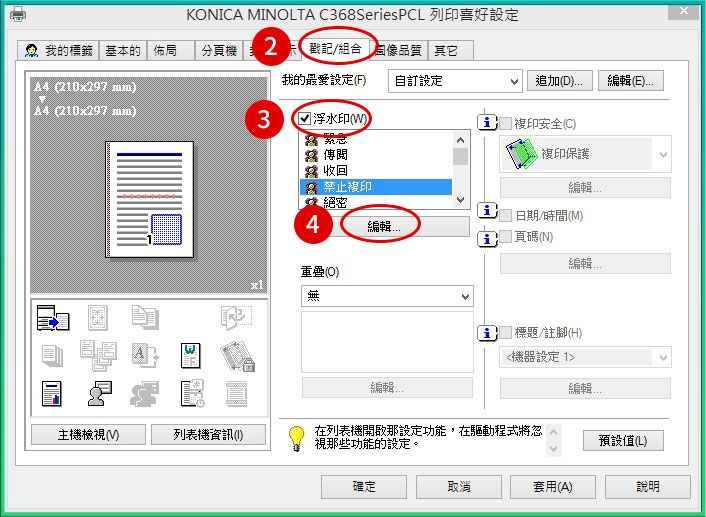Viewport: 706px width, 517px height.
Task: Click the greyed overlay letter A icon
Action: 145,355
